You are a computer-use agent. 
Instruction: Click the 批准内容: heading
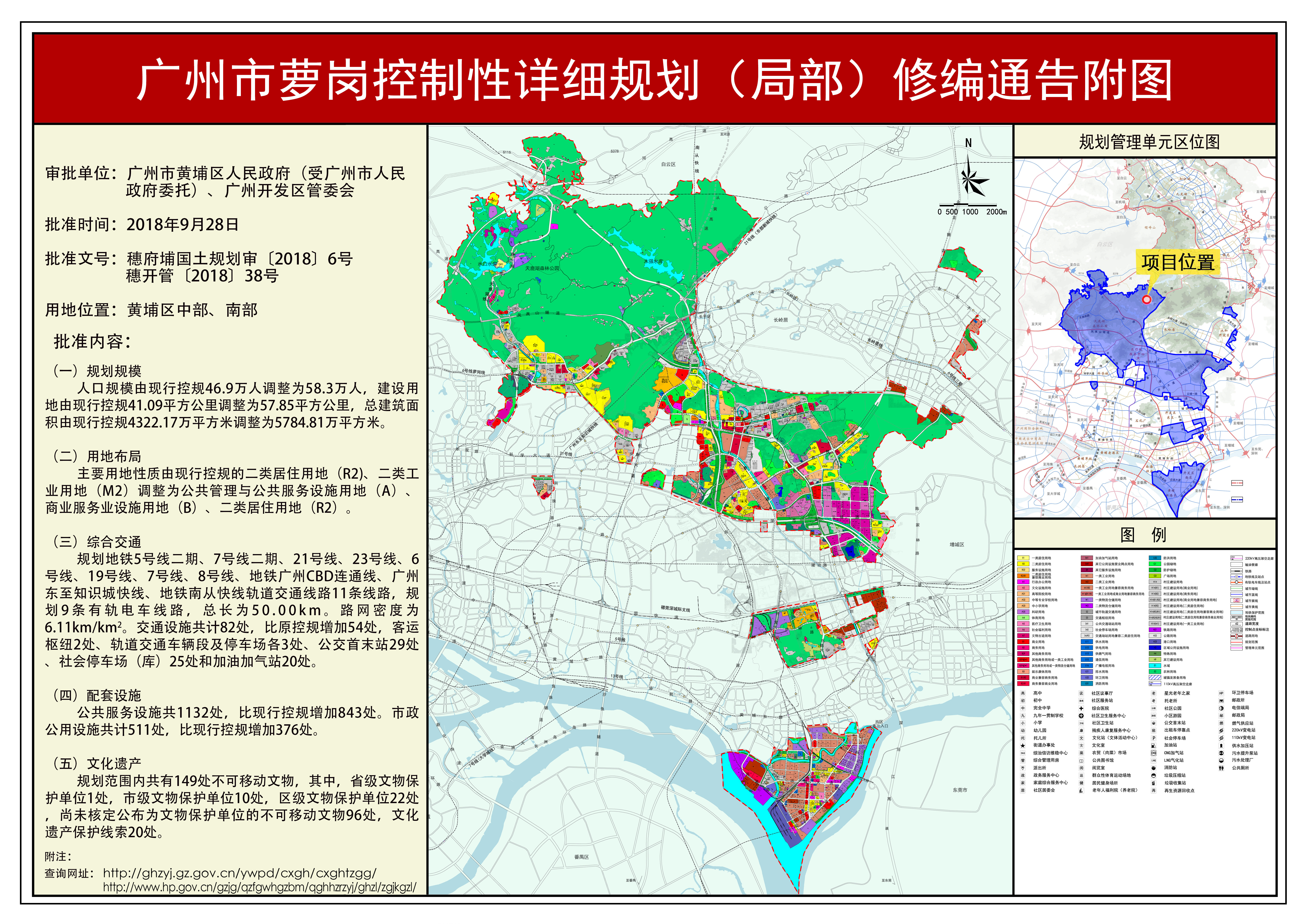point(92,342)
